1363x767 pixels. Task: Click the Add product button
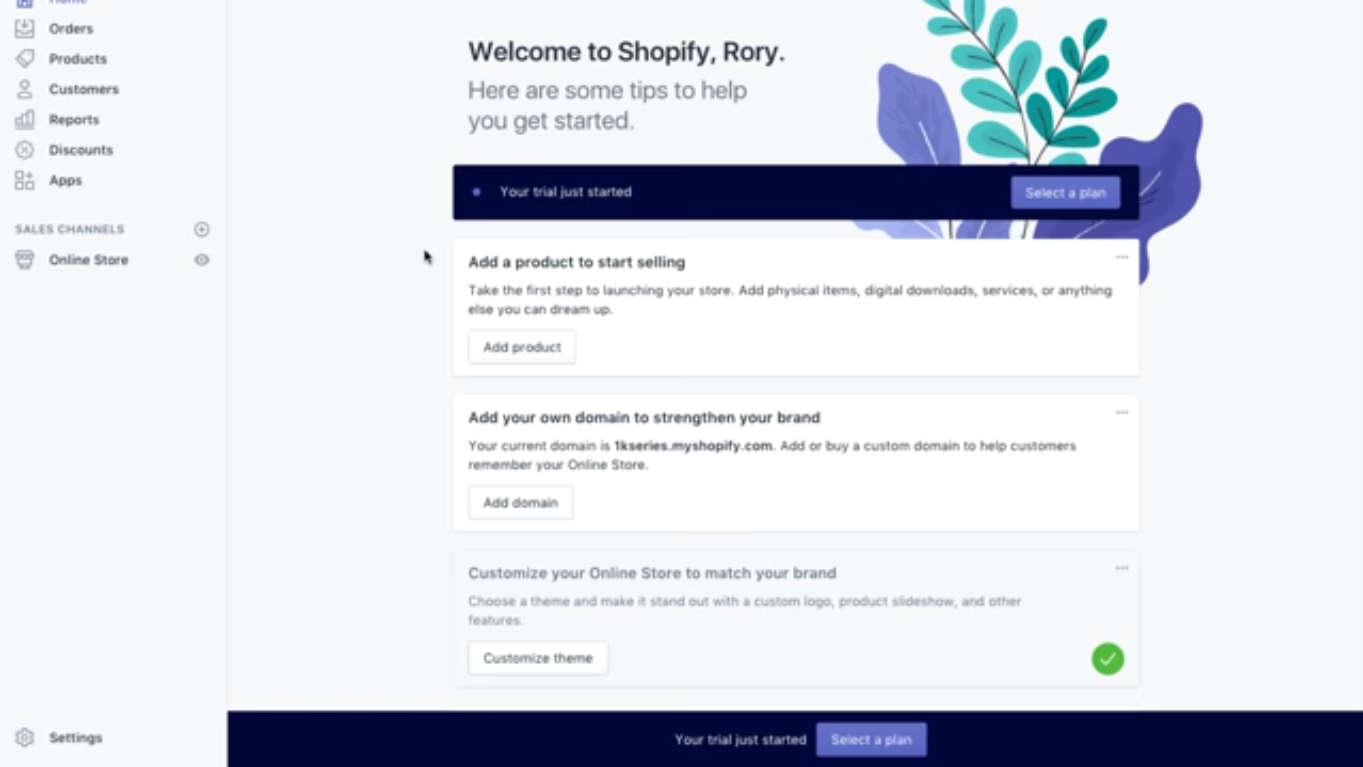point(522,347)
